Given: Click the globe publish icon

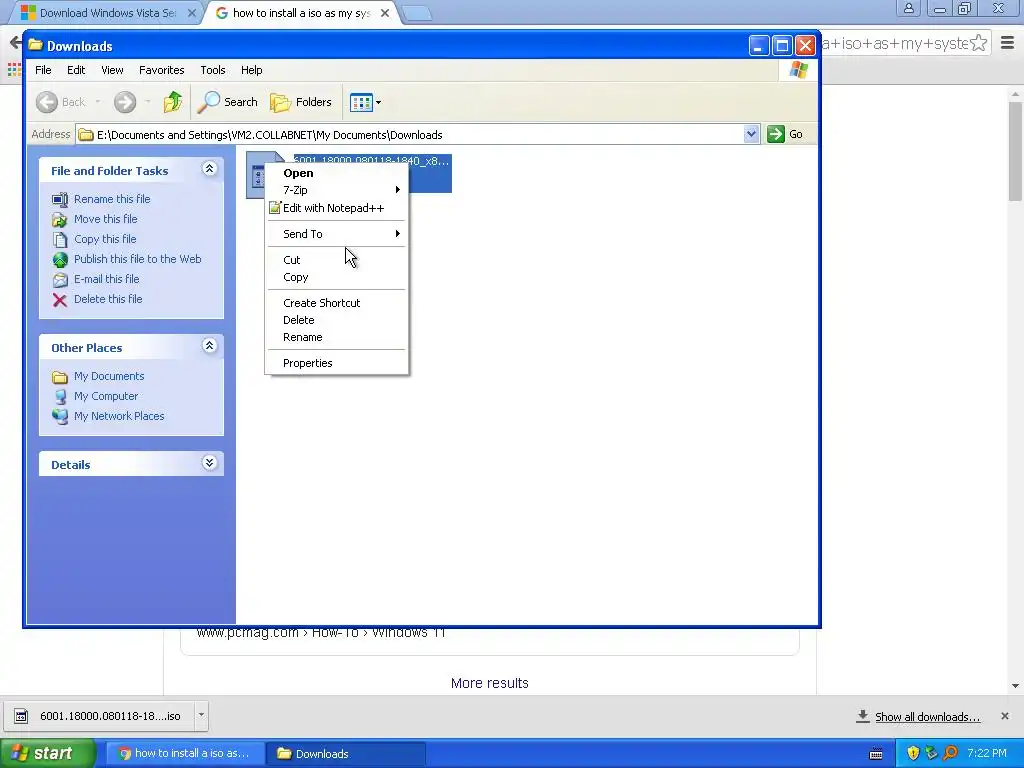Looking at the screenshot, I should [59, 260].
